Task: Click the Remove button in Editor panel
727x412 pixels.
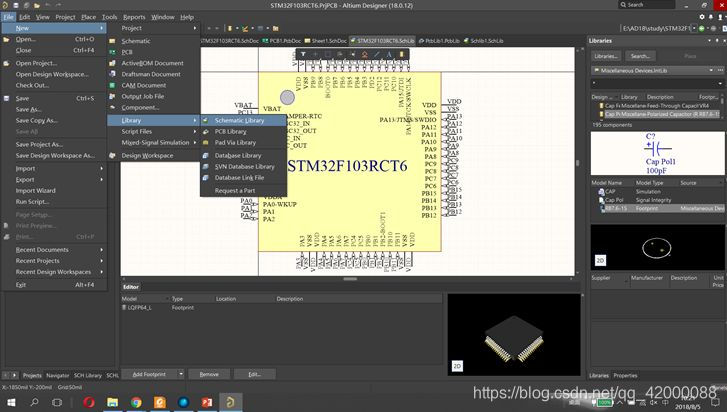Action: [209, 374]
